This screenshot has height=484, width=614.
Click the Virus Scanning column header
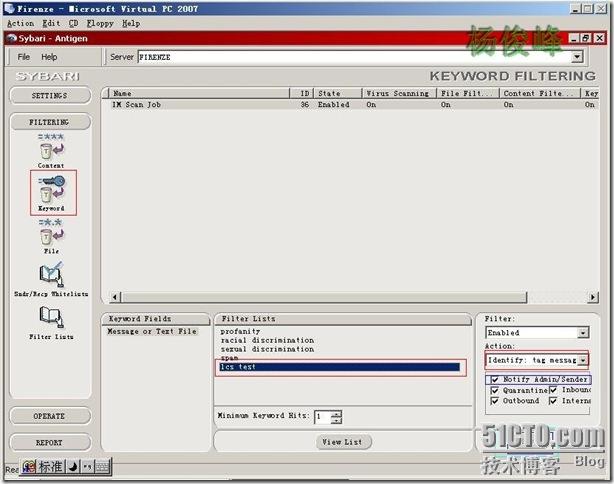click(x=399, y=93)
